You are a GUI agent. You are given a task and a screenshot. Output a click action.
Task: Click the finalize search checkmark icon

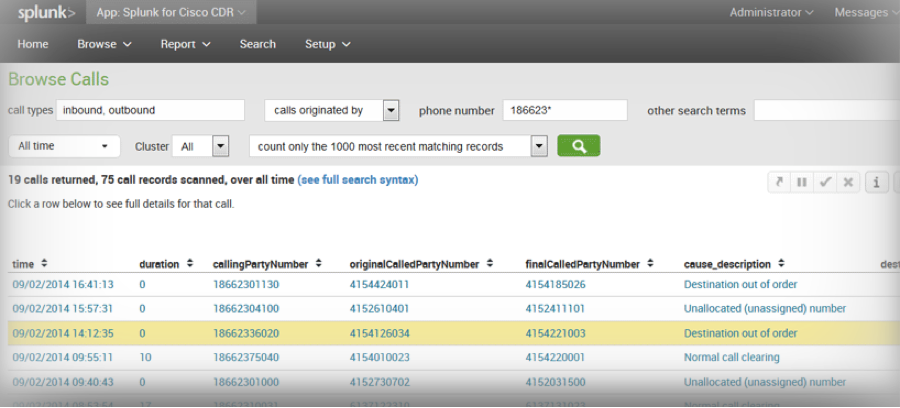825,182
